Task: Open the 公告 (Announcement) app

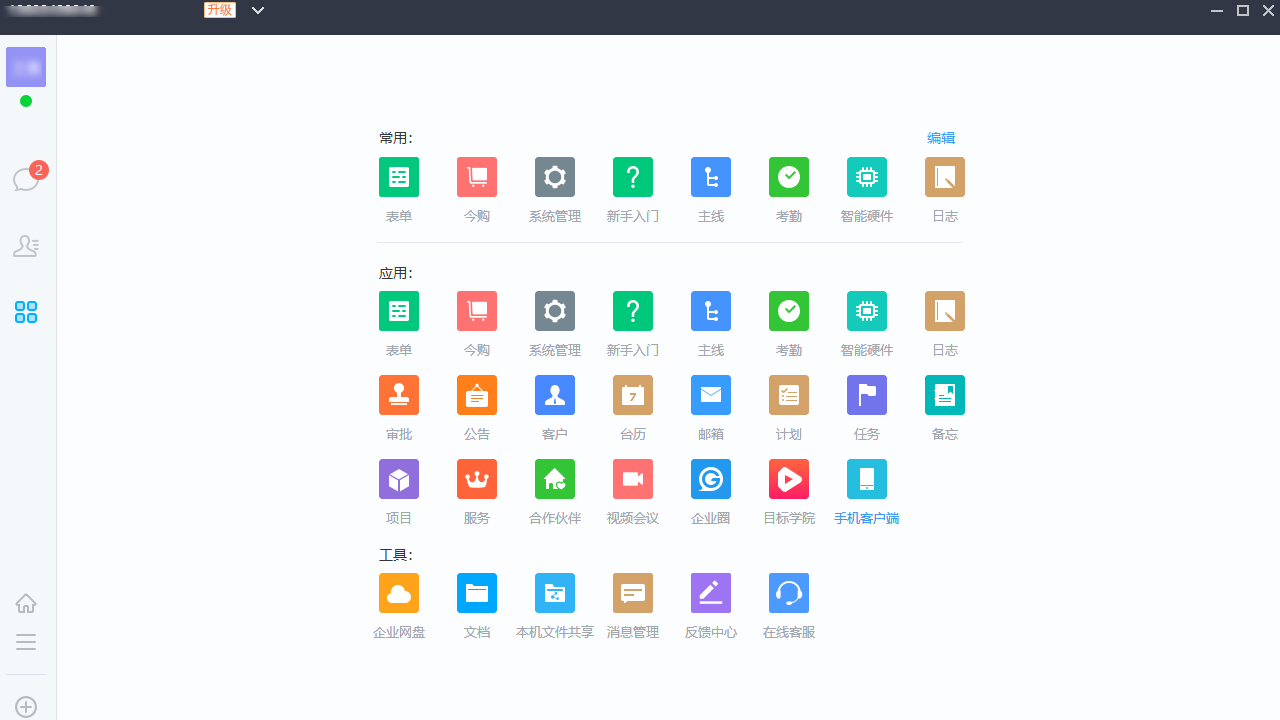Action: [x=476, y=395]
